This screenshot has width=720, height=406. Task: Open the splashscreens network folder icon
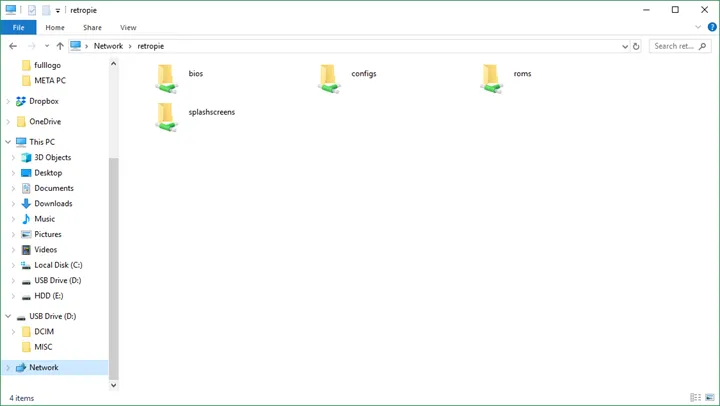point(166,117)
